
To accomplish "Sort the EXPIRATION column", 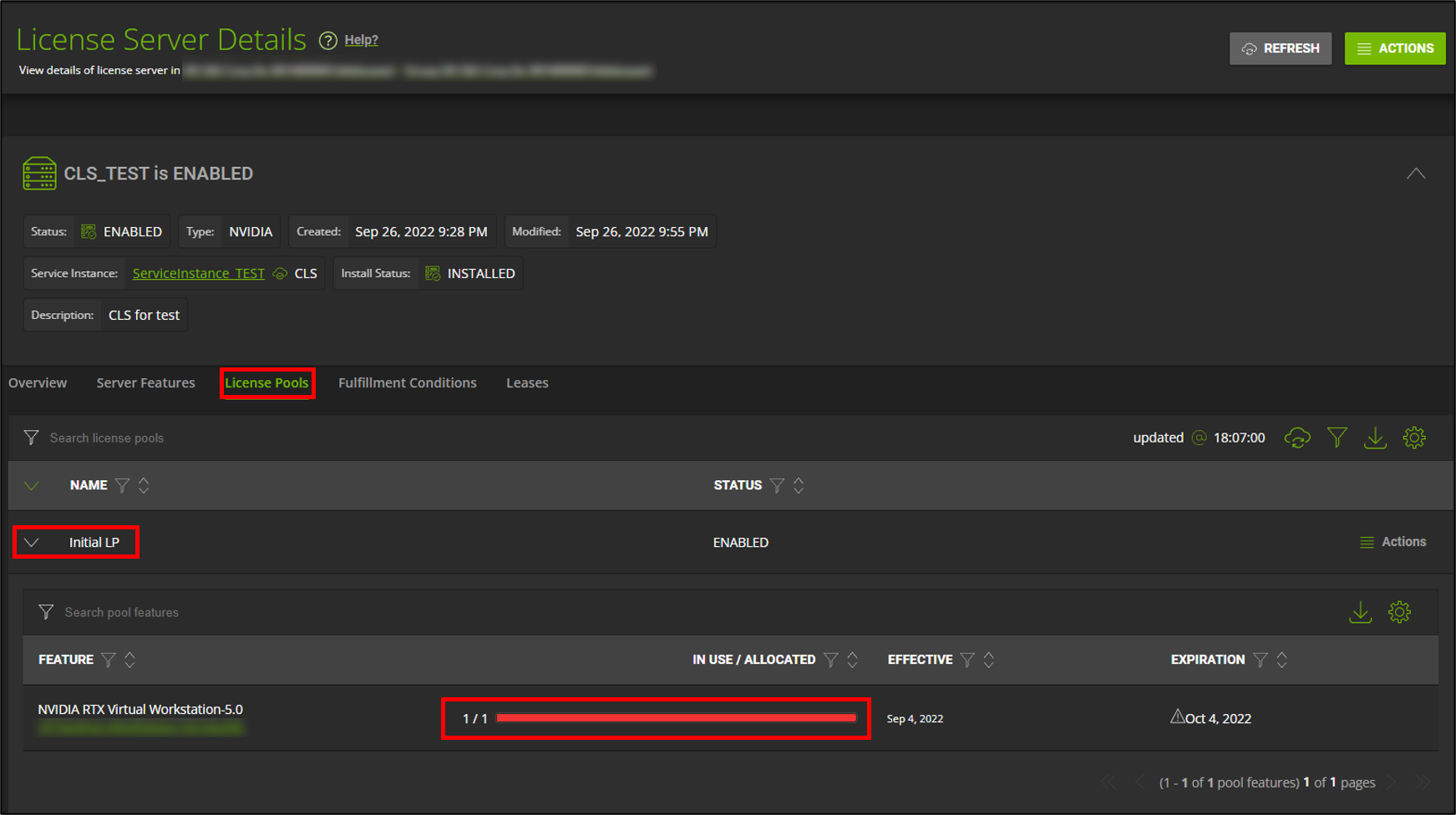I will click(x=1282, y=660).
